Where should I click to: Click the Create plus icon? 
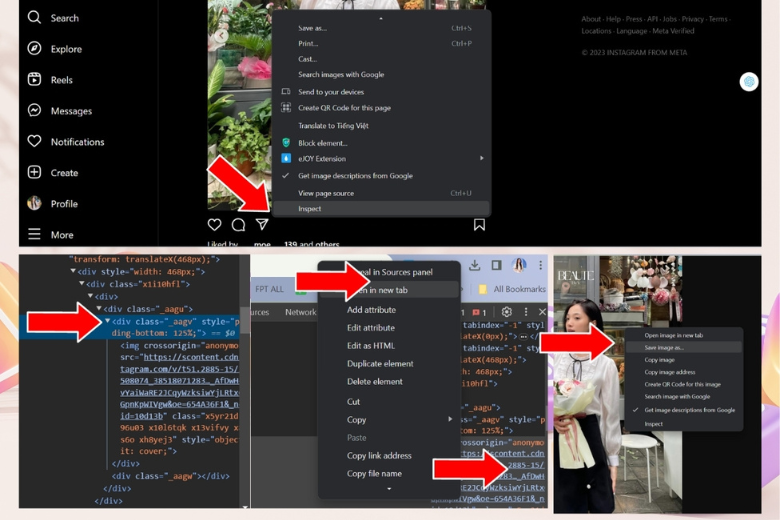34,172
